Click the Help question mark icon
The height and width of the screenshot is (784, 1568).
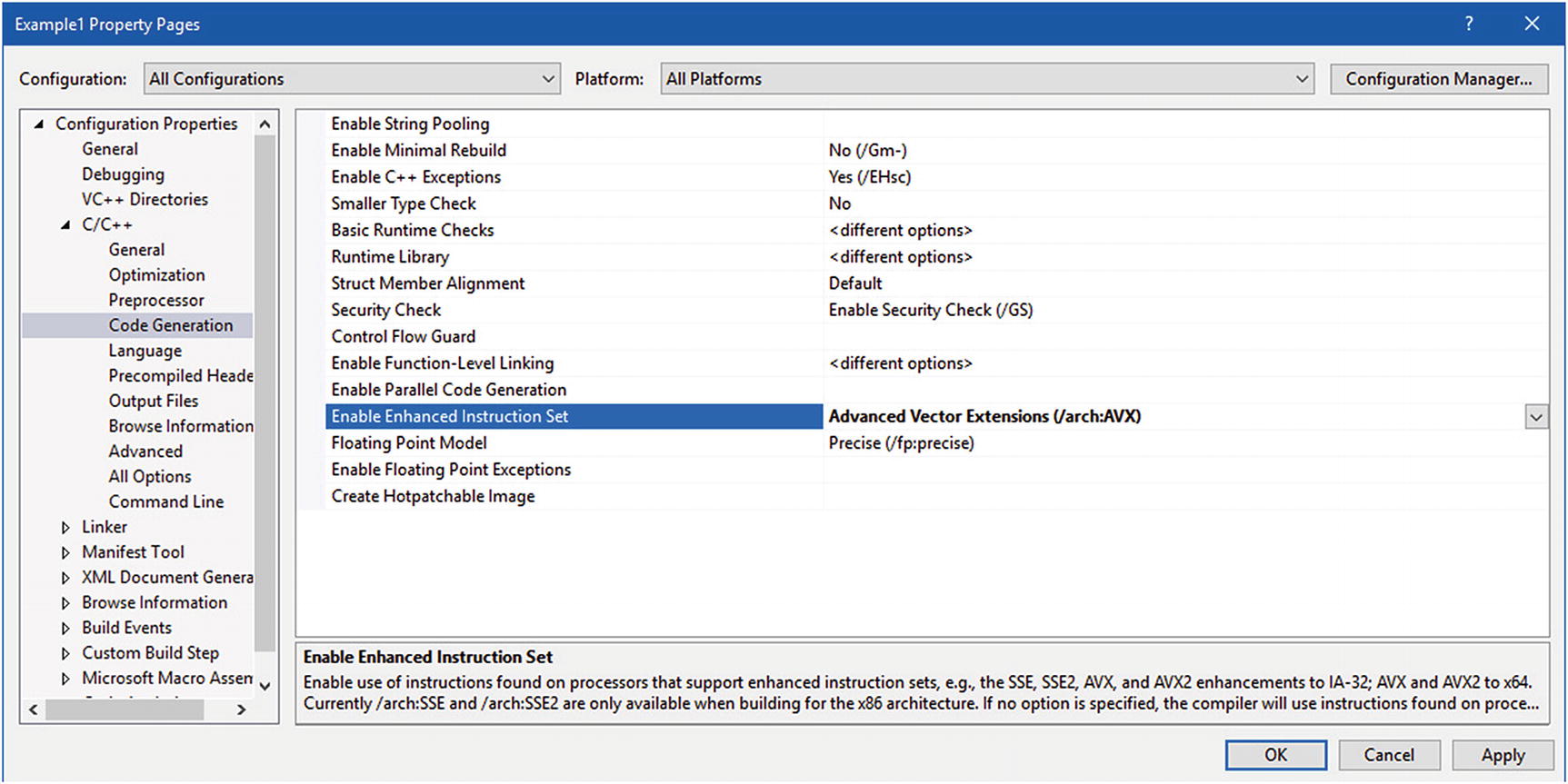[x=1469, y=24]
